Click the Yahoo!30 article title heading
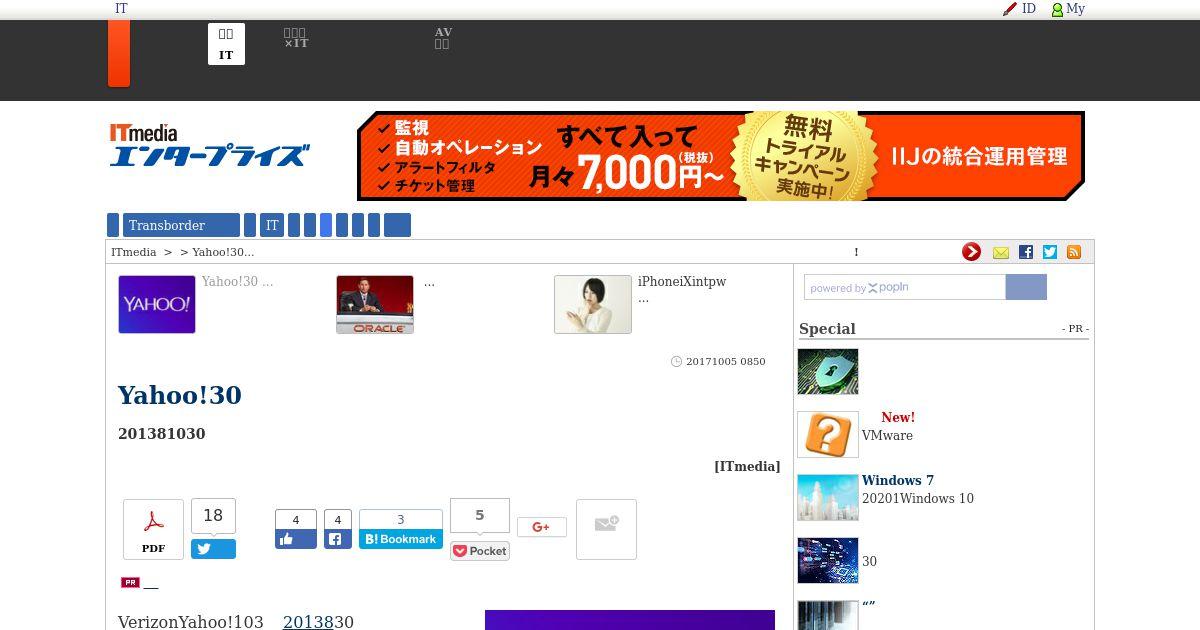1200x630 pixels. coord(180,395)
